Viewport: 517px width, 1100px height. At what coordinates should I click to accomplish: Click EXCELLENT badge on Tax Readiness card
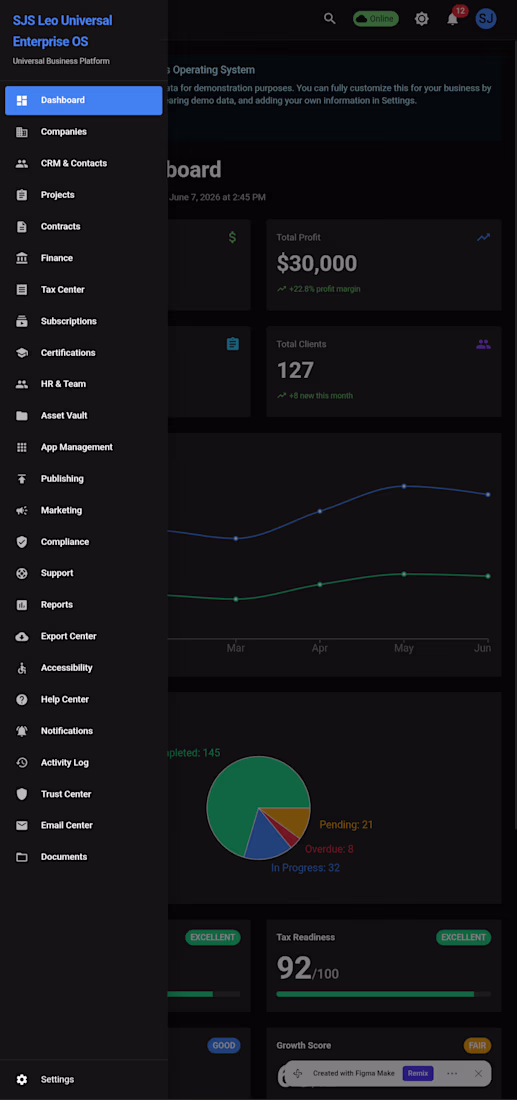tap(464, 937)
